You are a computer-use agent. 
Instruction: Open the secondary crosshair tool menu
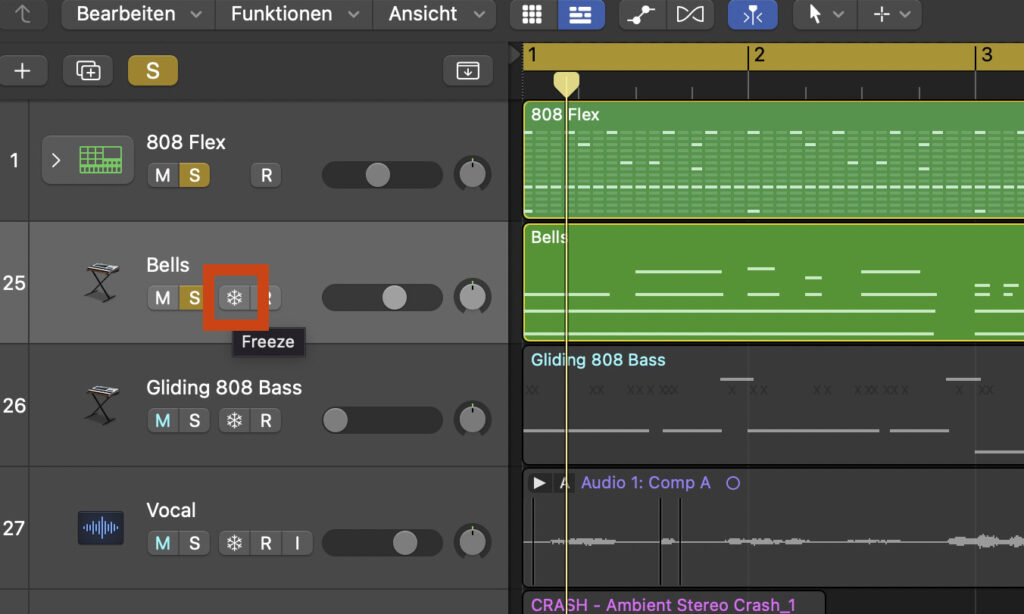[891, 14]
